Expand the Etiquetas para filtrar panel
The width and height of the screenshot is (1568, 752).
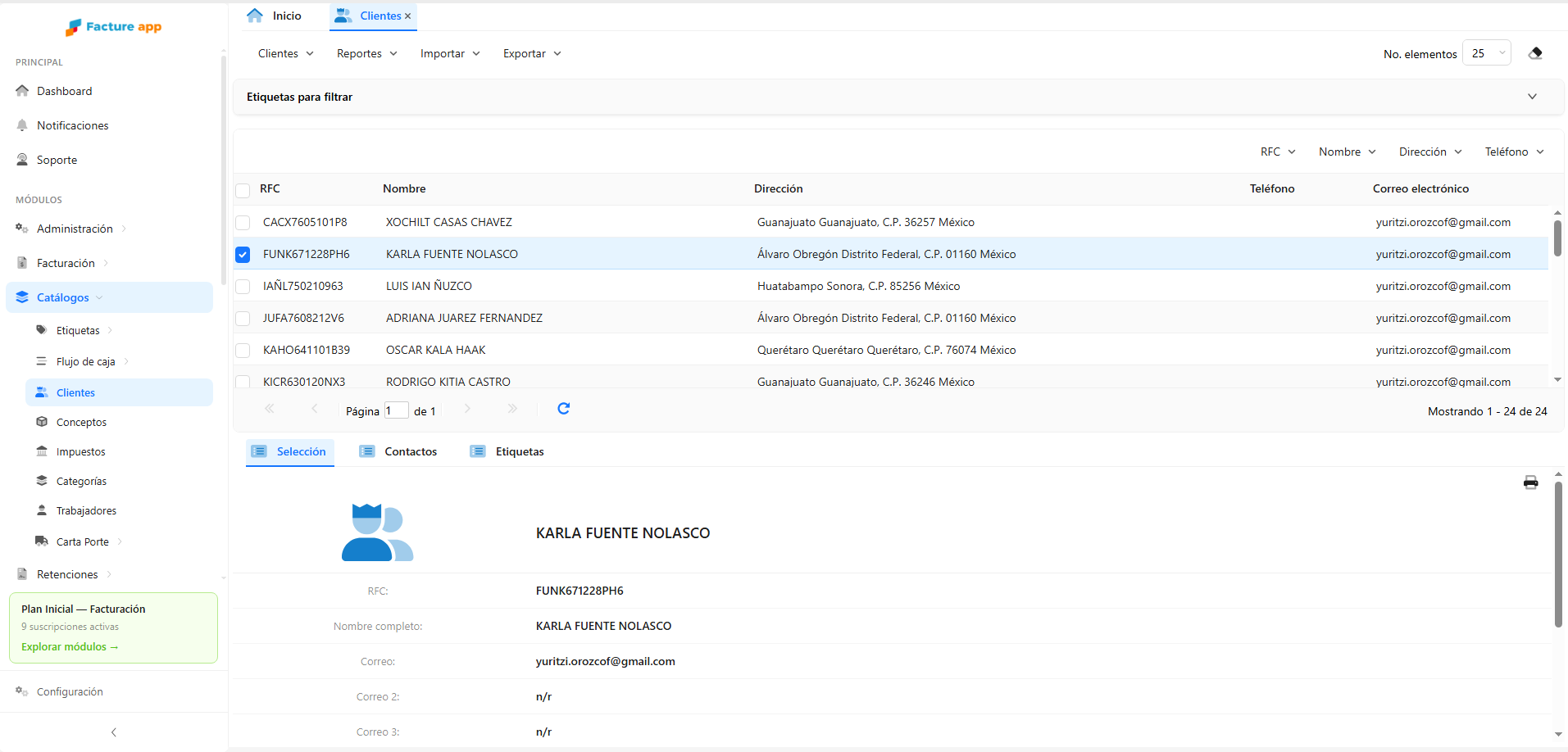898,97
